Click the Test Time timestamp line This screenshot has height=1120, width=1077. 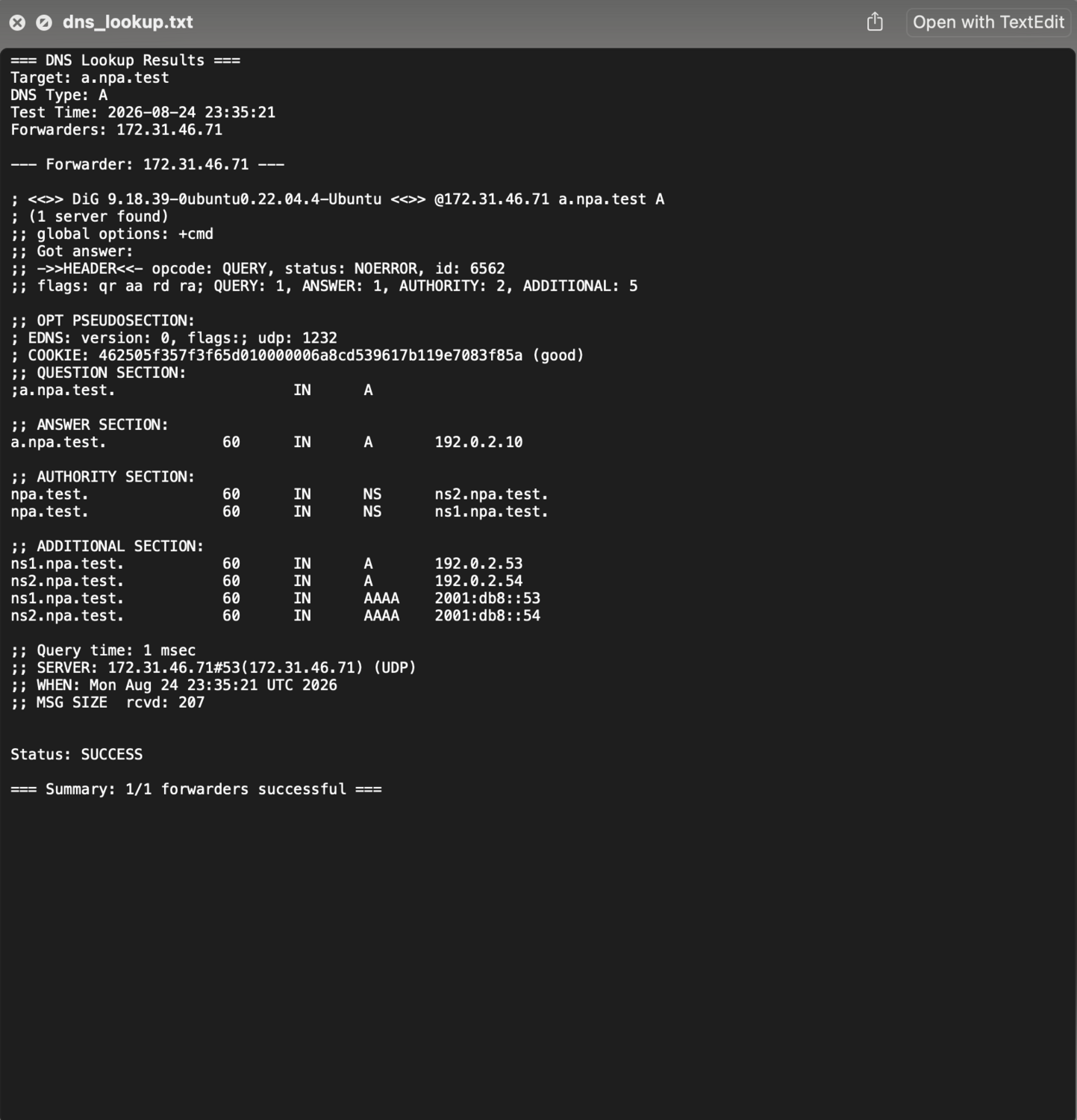pyautogui.click(x=143, y=113)
